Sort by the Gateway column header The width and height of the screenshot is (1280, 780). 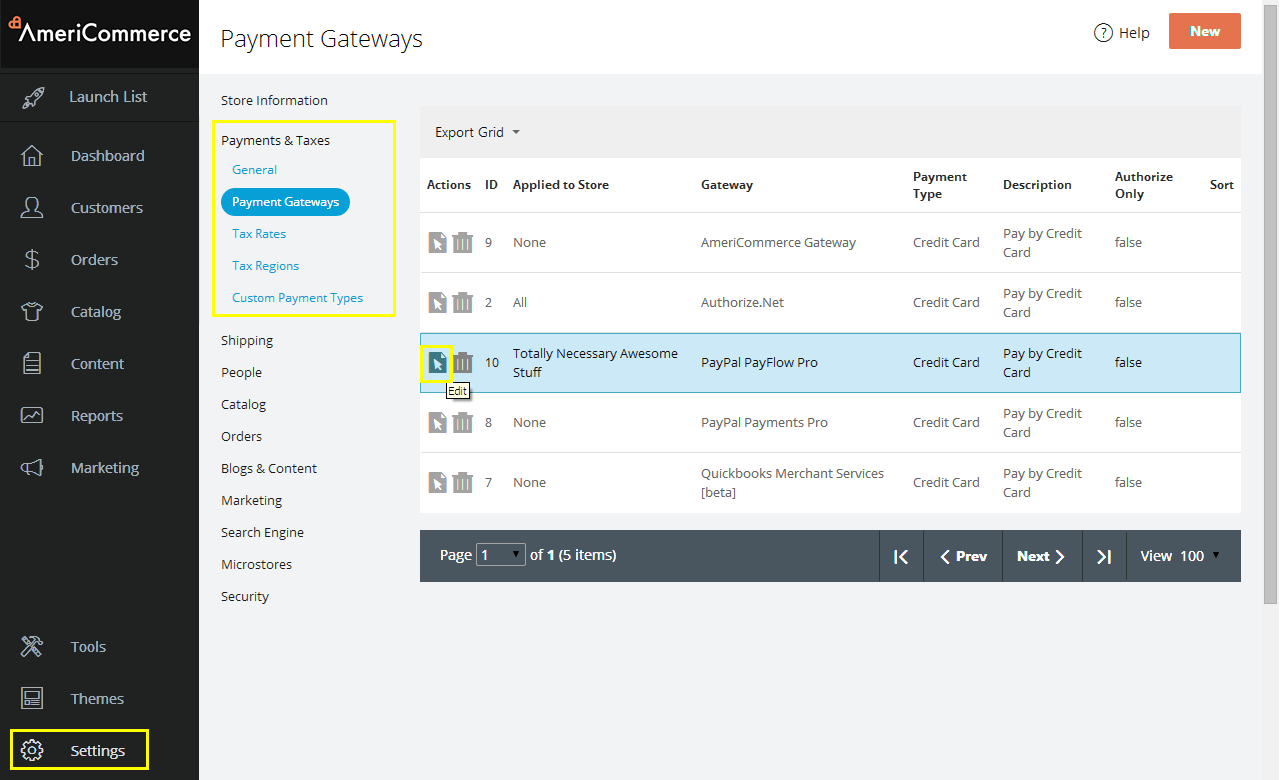click(727, 185)
